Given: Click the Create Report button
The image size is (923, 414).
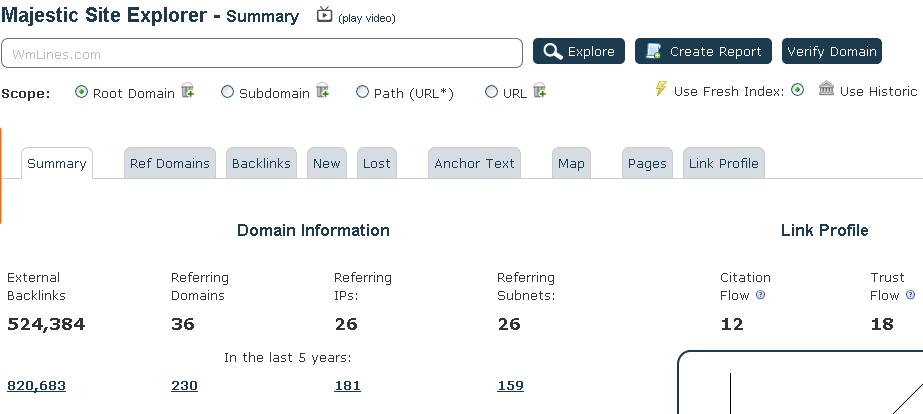Looking at the screenshot, I should pyautogui.click(x=703, y=51).
